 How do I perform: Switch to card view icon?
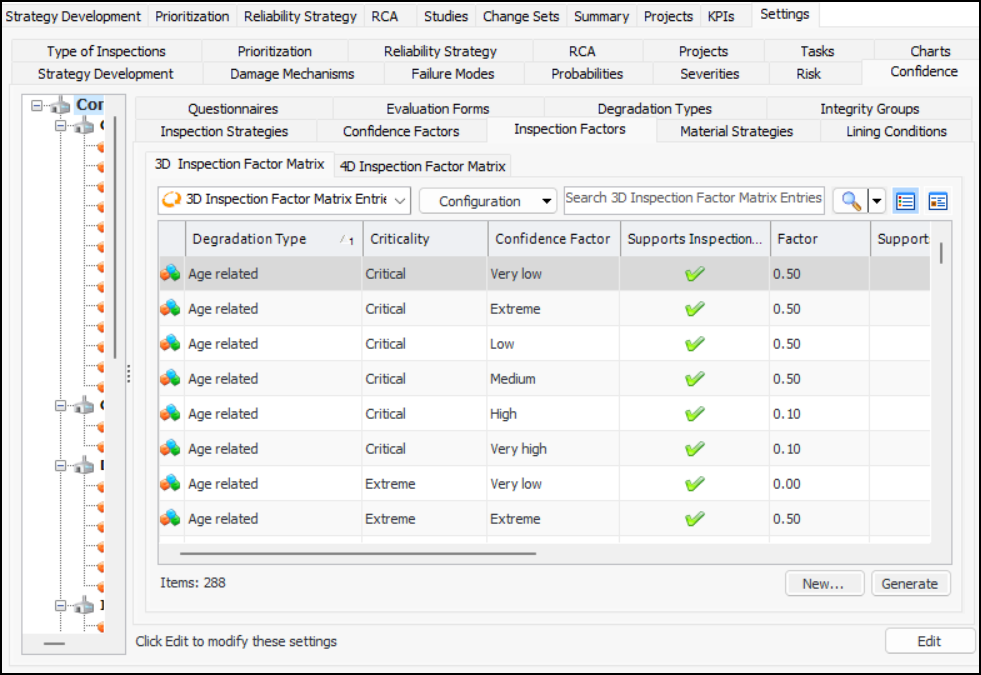938,201
